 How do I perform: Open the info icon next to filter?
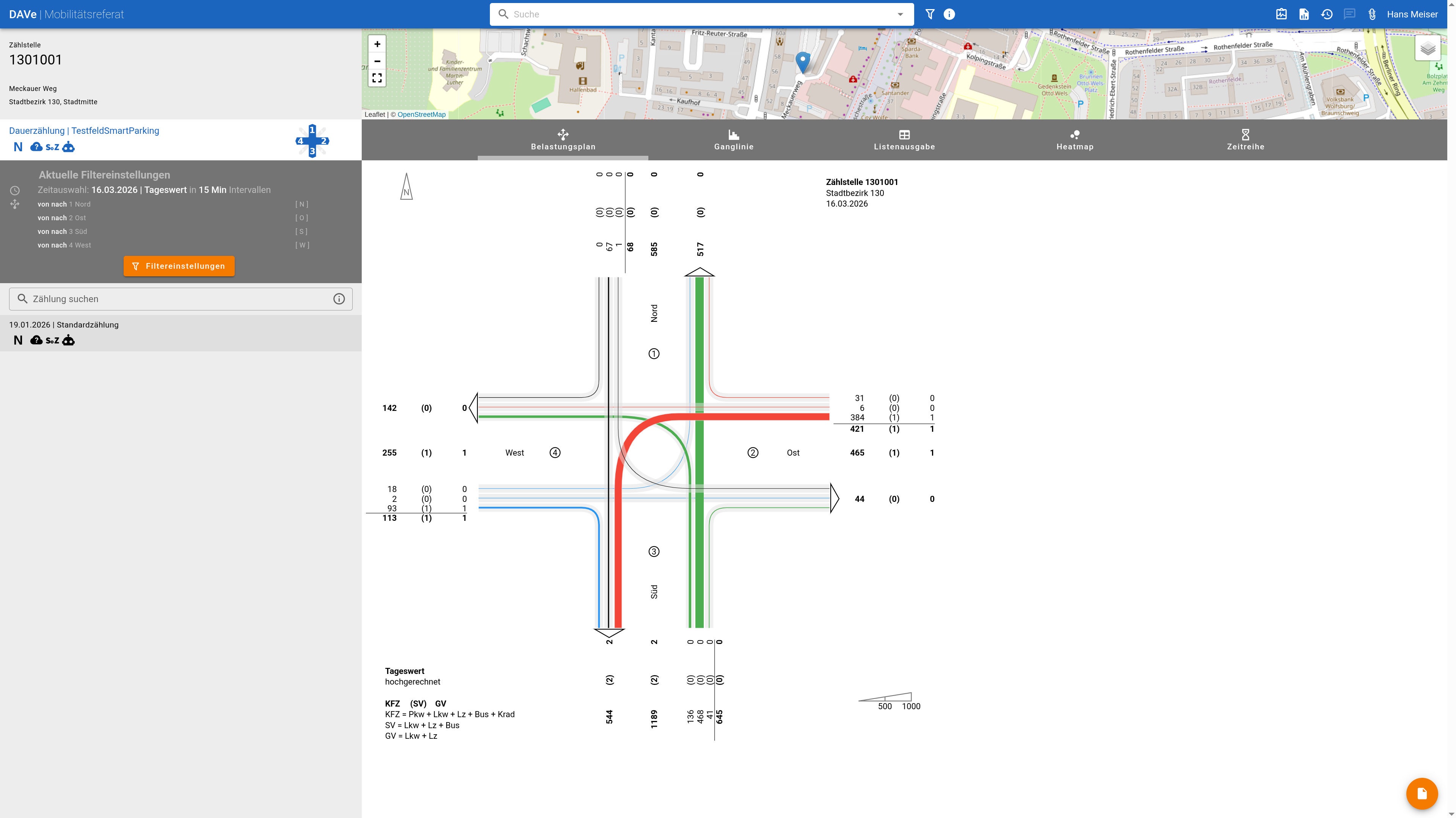(x=949, y=14)
